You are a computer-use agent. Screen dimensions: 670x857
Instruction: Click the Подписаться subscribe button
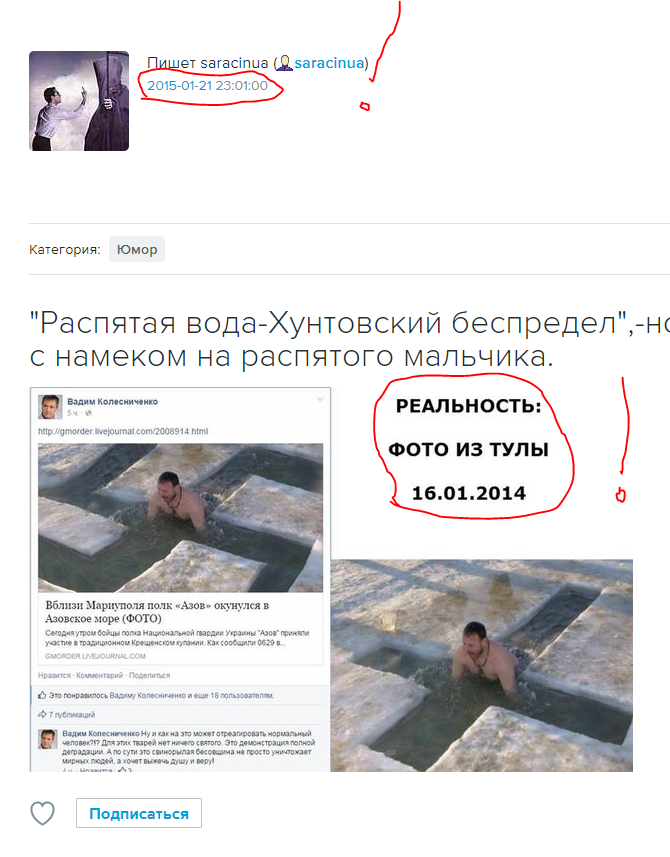[139, 813]
